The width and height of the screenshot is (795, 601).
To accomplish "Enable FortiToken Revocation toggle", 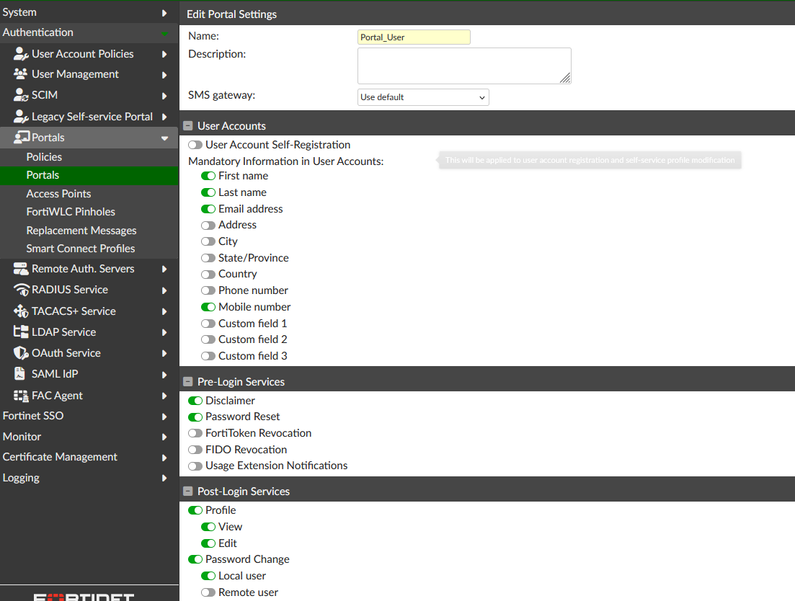I will [195, 433].
